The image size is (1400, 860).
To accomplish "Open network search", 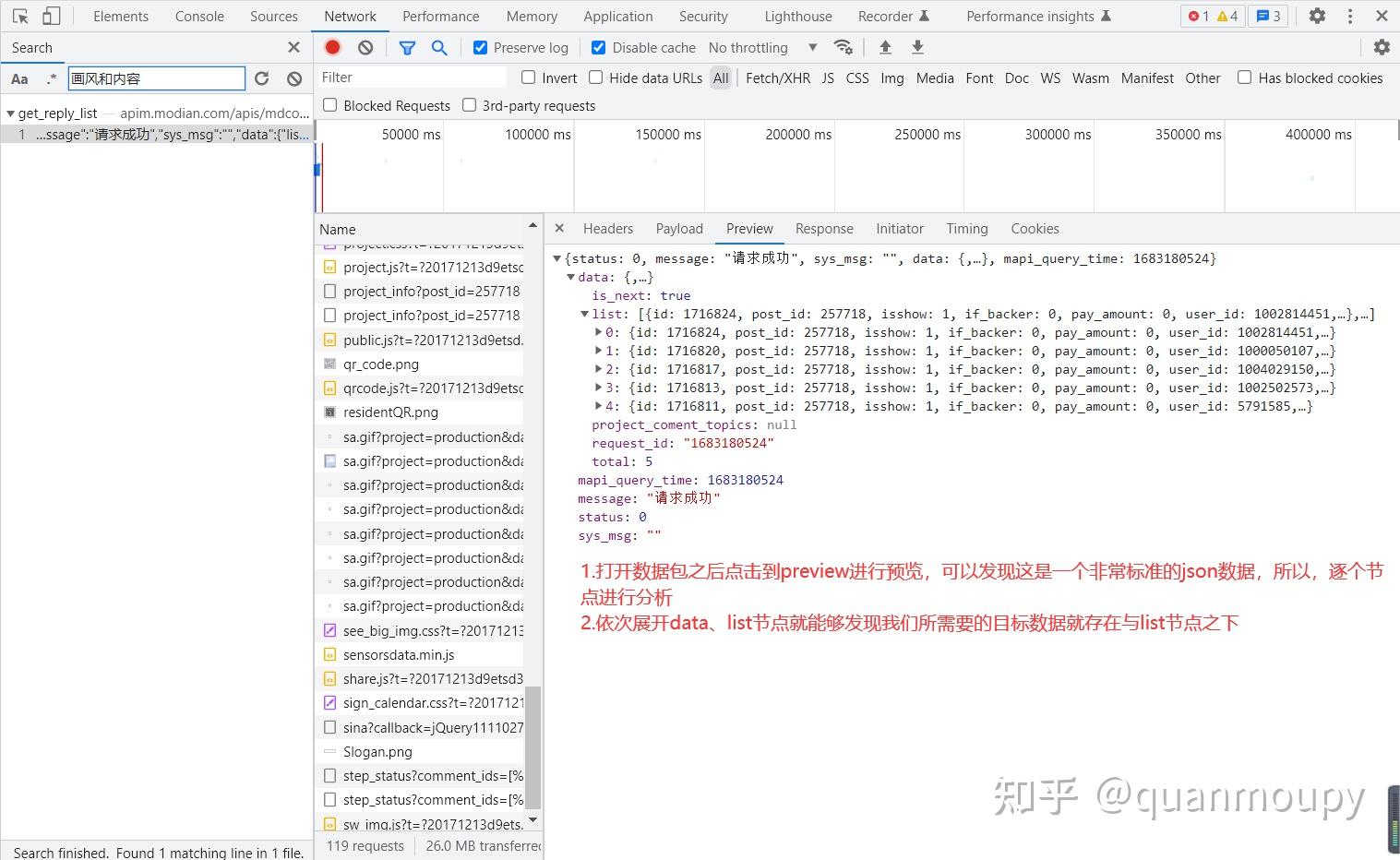I will (439, 47).
